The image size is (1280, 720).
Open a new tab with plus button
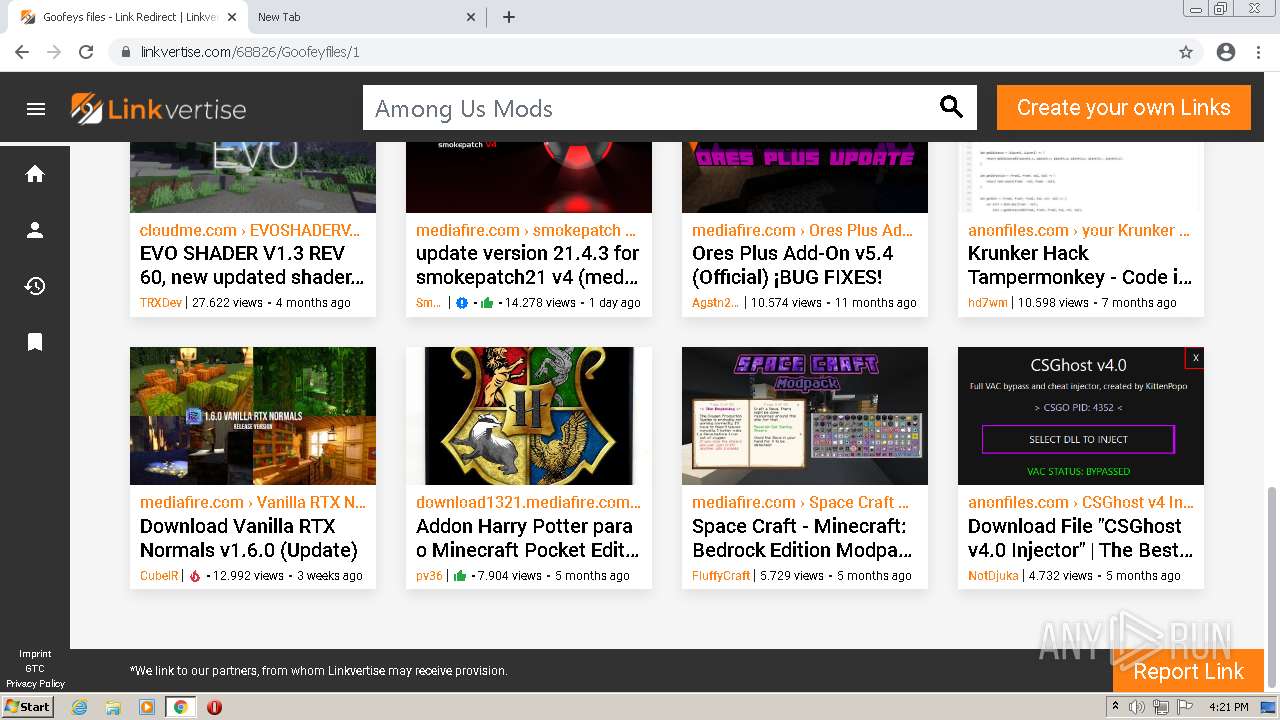click(509, 17)
